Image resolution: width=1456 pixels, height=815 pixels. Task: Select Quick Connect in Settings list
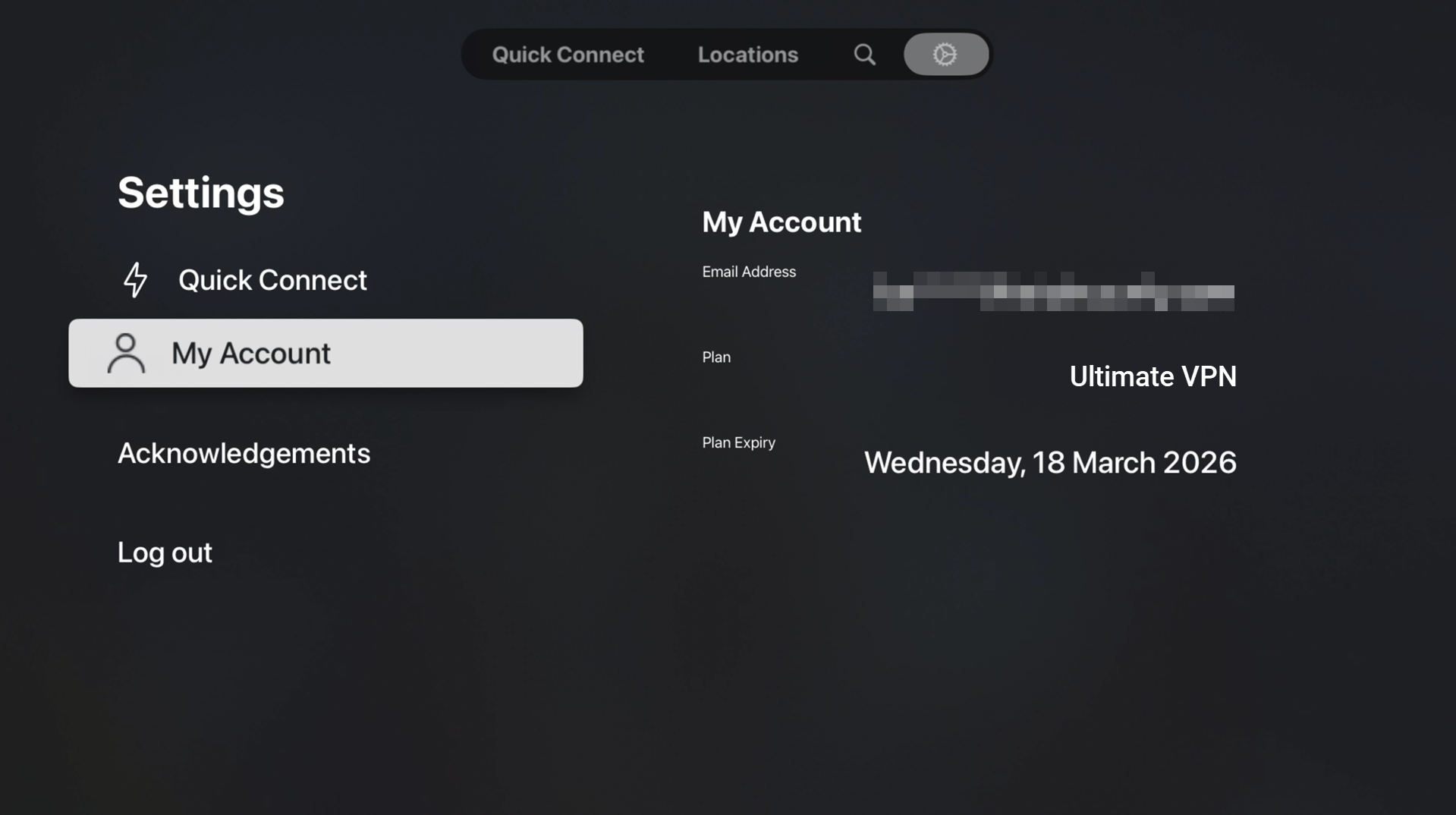point(272,280)
